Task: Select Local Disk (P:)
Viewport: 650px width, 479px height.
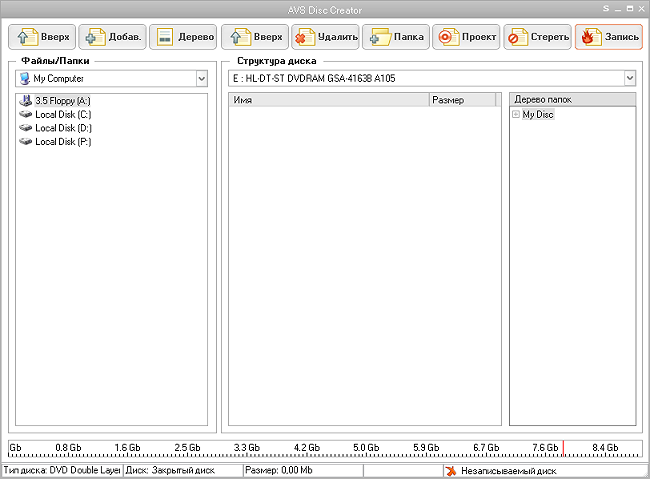Action: click(55, 142)
